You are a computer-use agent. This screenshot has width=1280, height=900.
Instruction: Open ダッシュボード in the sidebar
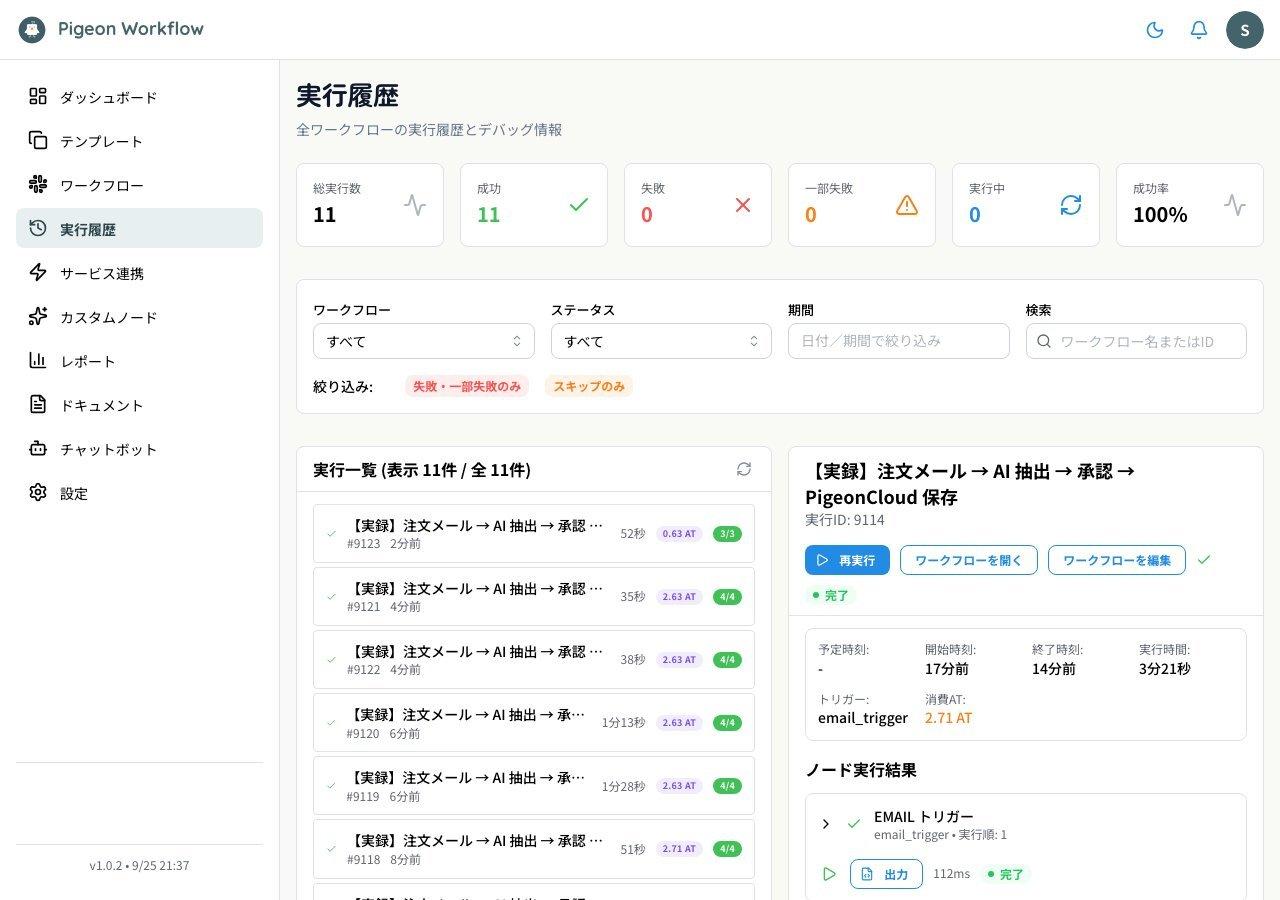click(139, 97)
